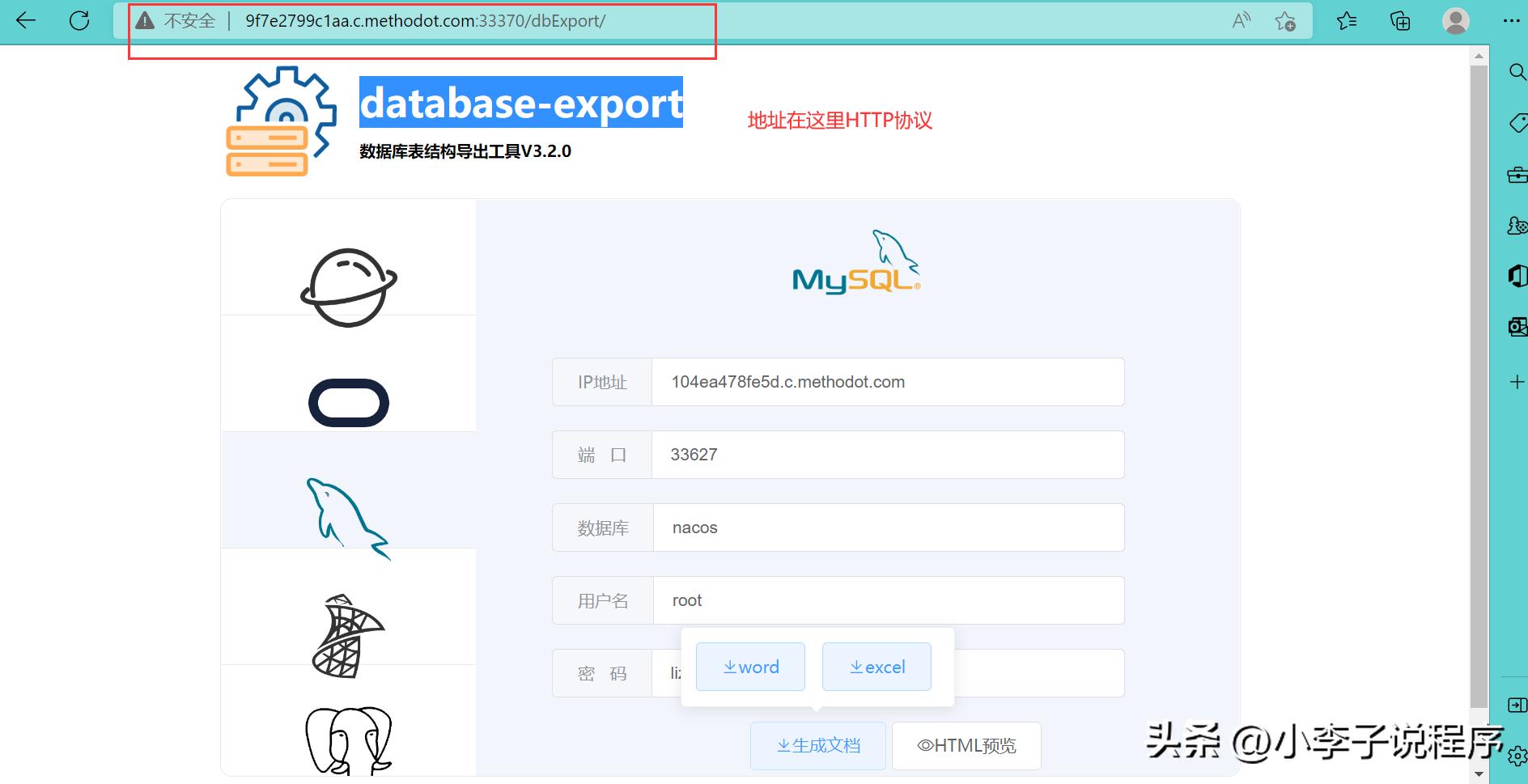Select the PostgreSQL elephant database type
The image size is (1528, 784).
(x=349, y=740)
